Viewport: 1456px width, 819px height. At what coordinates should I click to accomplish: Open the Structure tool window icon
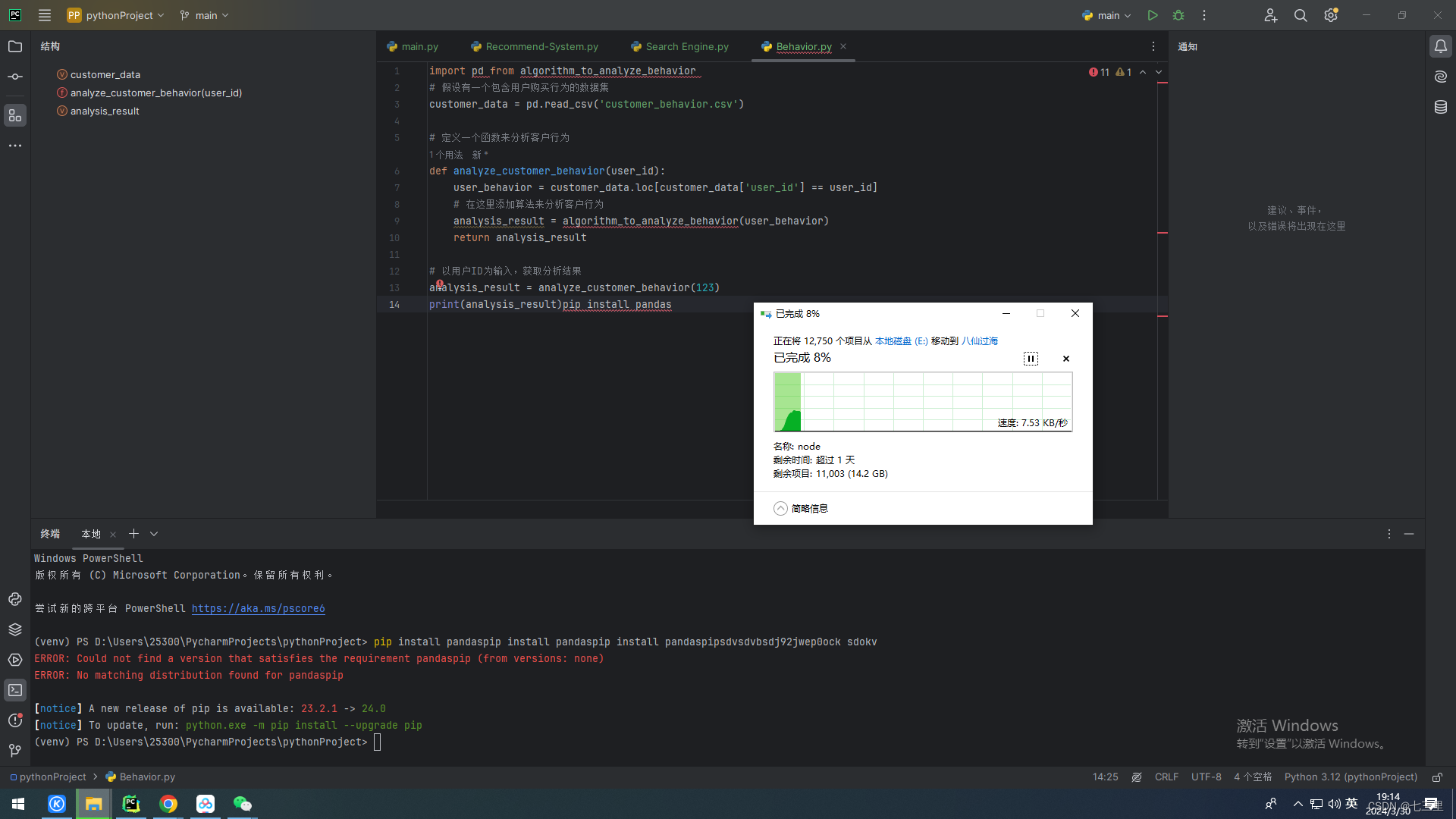tap(15, 115)
